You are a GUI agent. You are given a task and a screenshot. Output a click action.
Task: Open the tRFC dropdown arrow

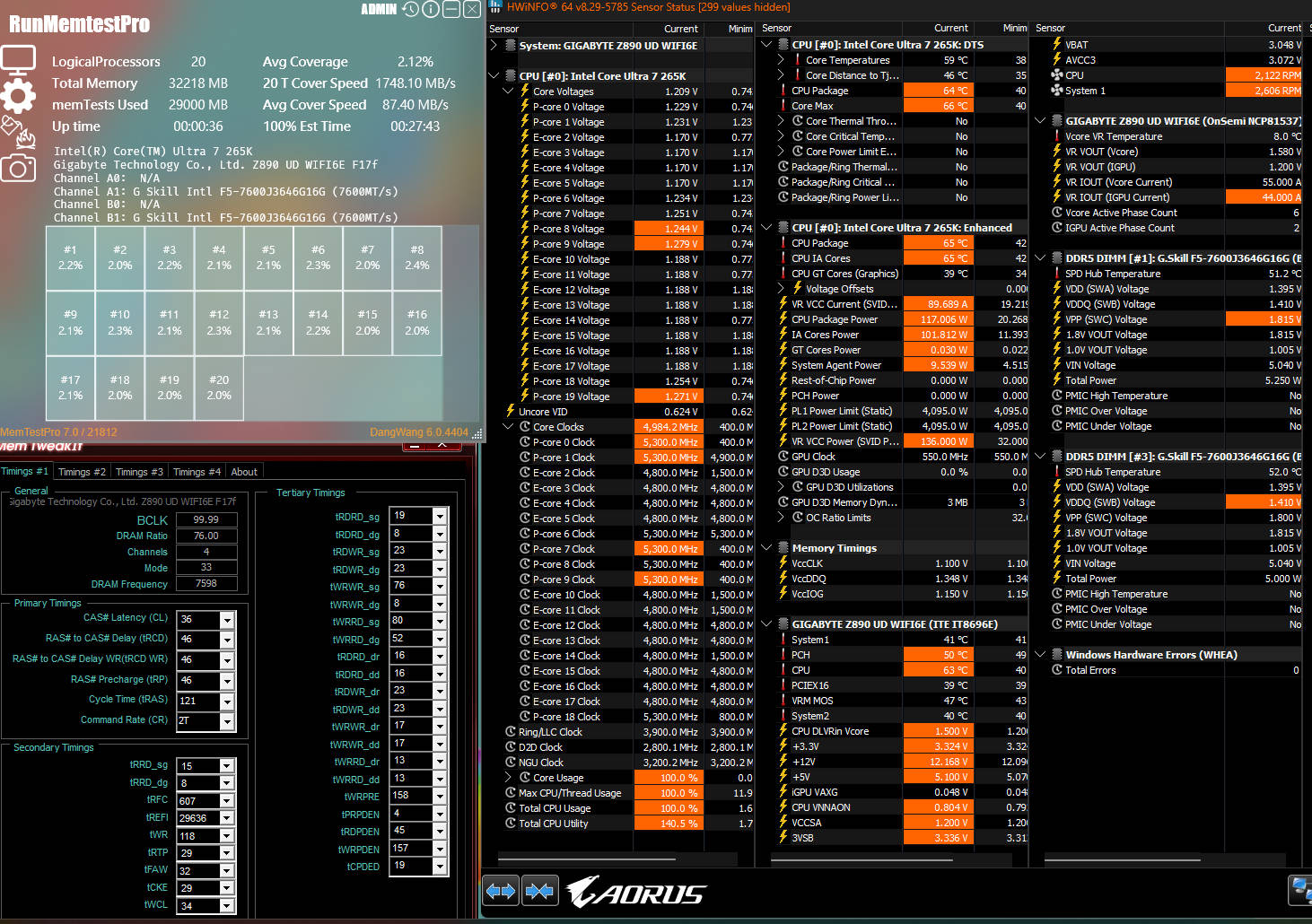click(227, 801)
